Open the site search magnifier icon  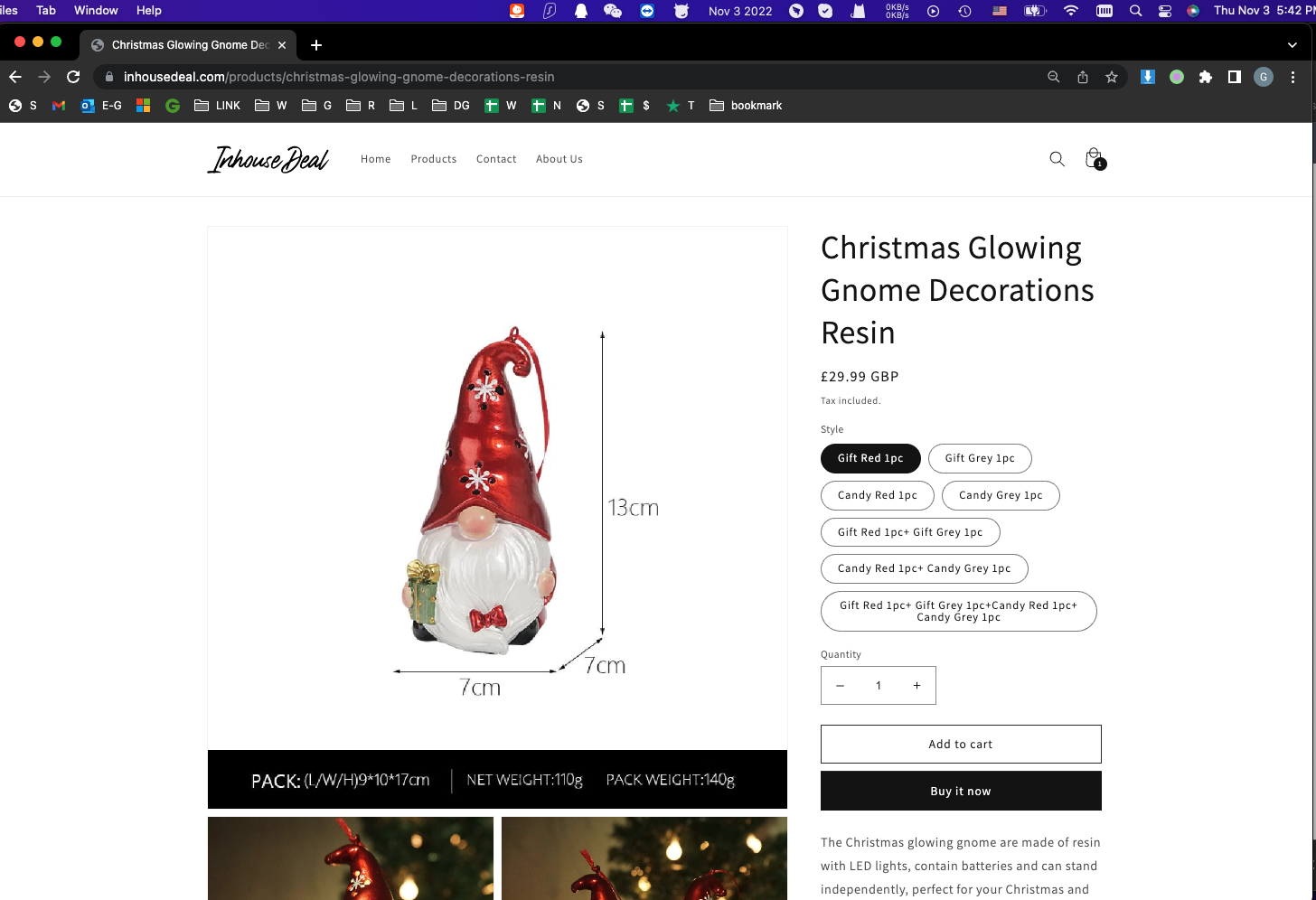pyautogui.click(x=1057, y=159)
